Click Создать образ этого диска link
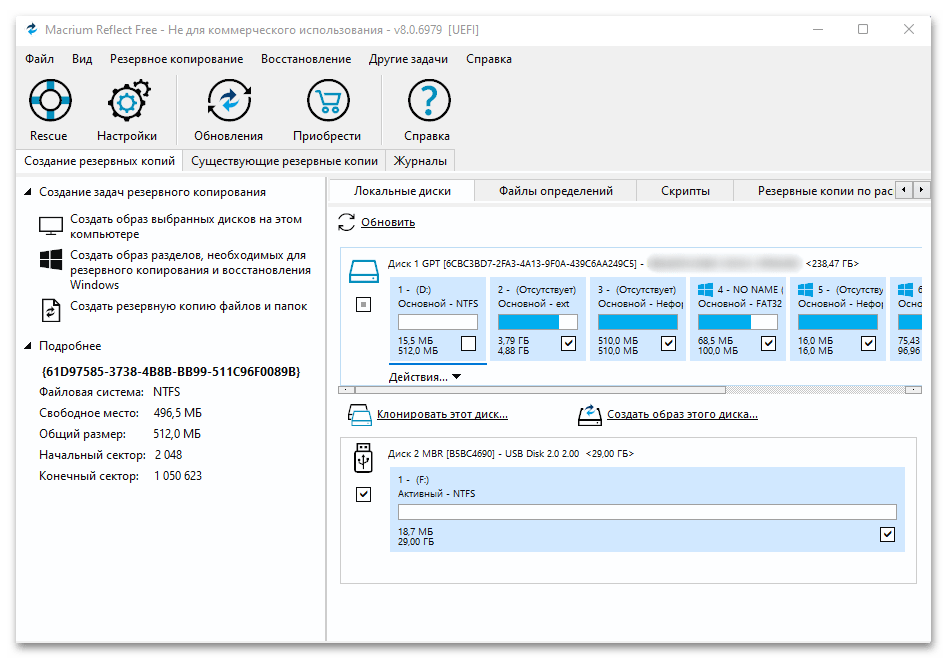This screenshot has height=659, width=947. point(682,414)
